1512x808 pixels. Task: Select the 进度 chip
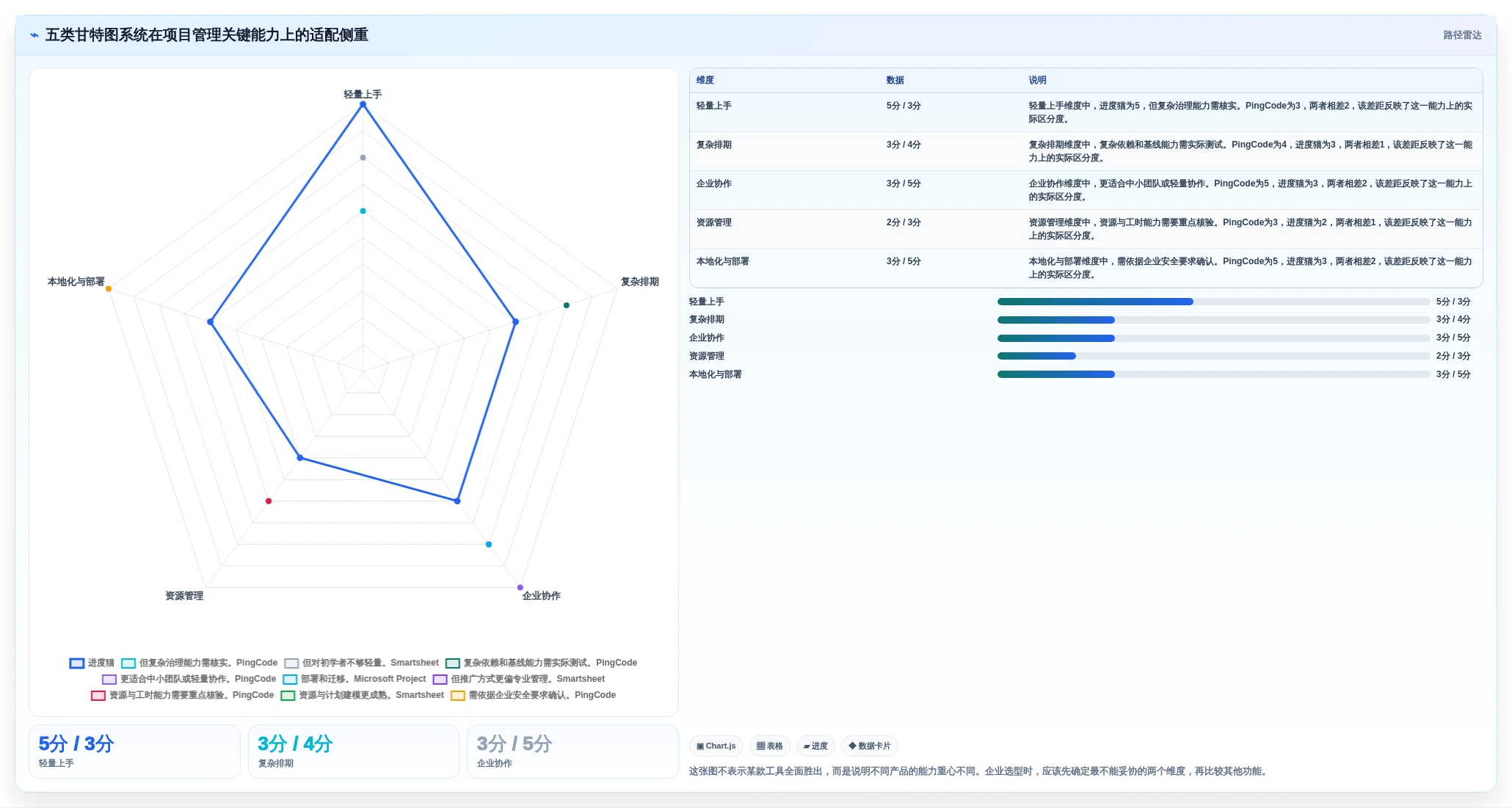815,746
